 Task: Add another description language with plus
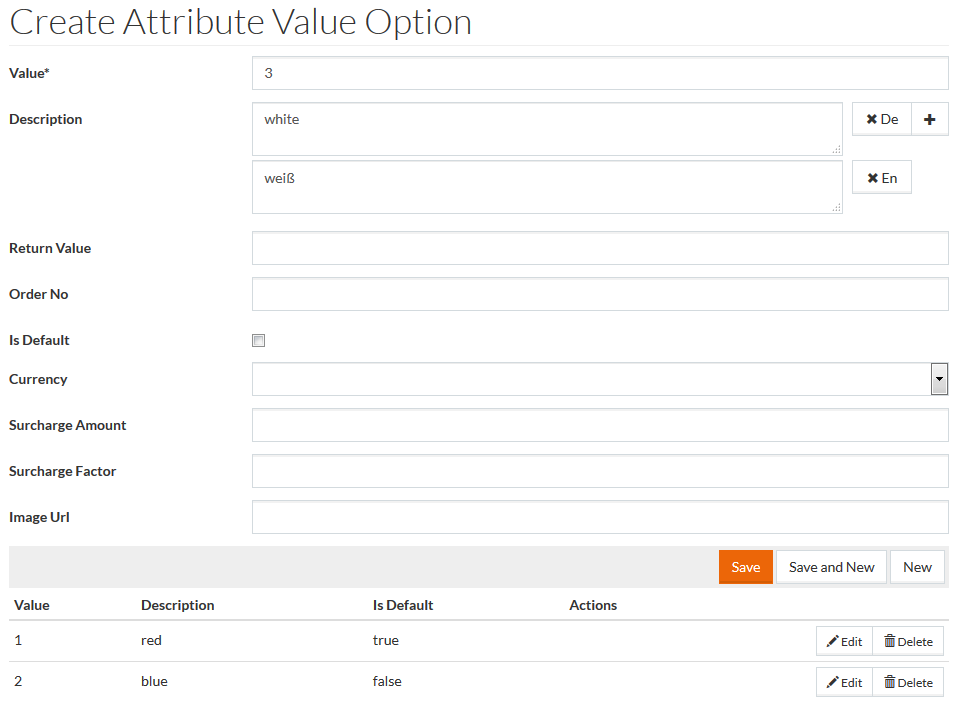(x=929, y=119)
